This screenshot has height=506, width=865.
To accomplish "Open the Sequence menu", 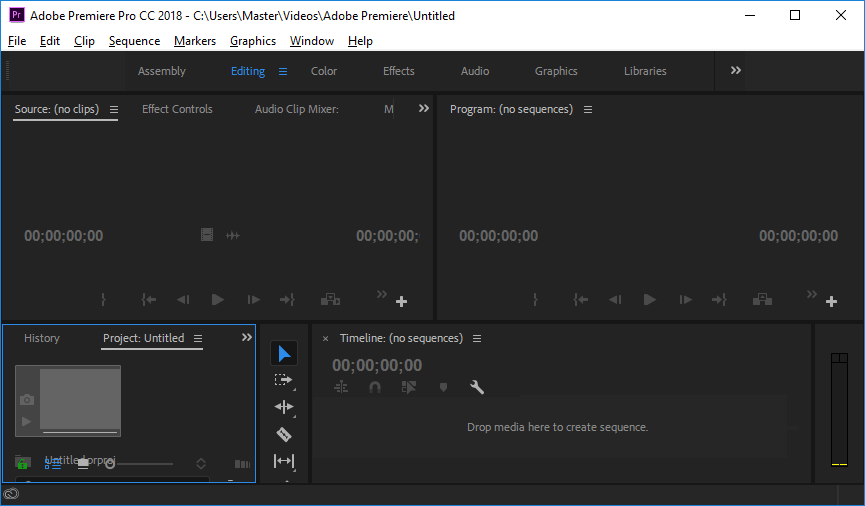I will 134,41.
